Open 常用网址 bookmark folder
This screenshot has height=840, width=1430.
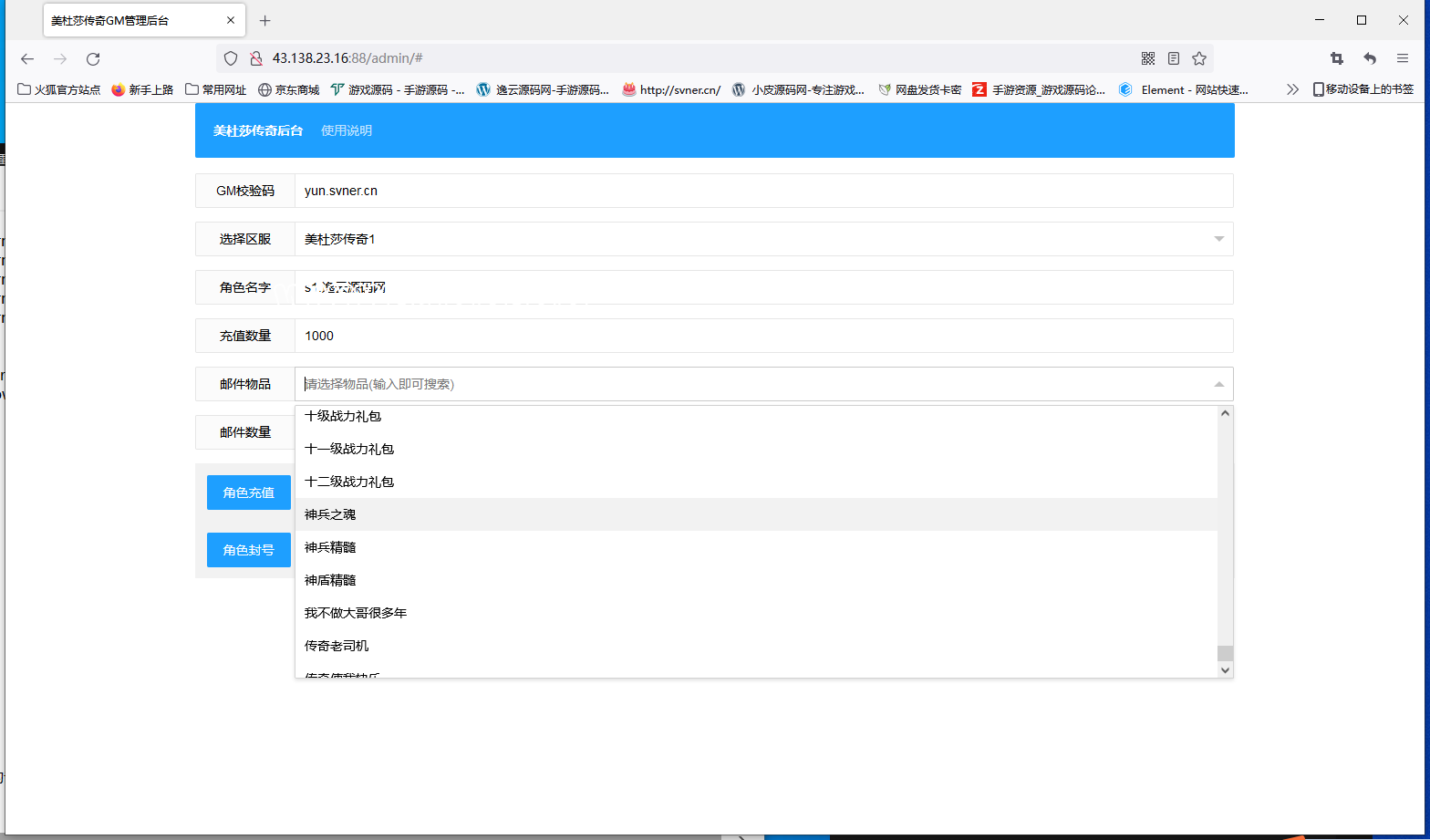coord(216,89)
